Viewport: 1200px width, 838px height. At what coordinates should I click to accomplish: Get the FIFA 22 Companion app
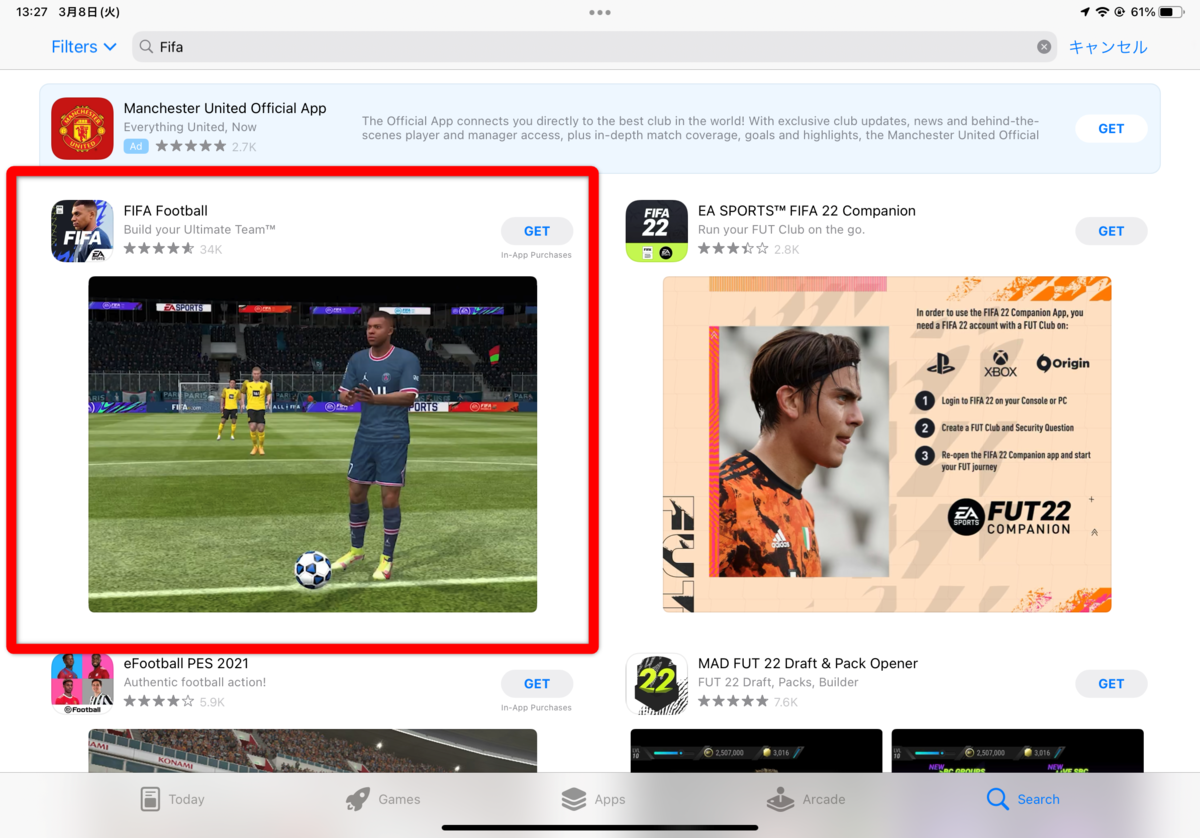(x=1111, y=231)
